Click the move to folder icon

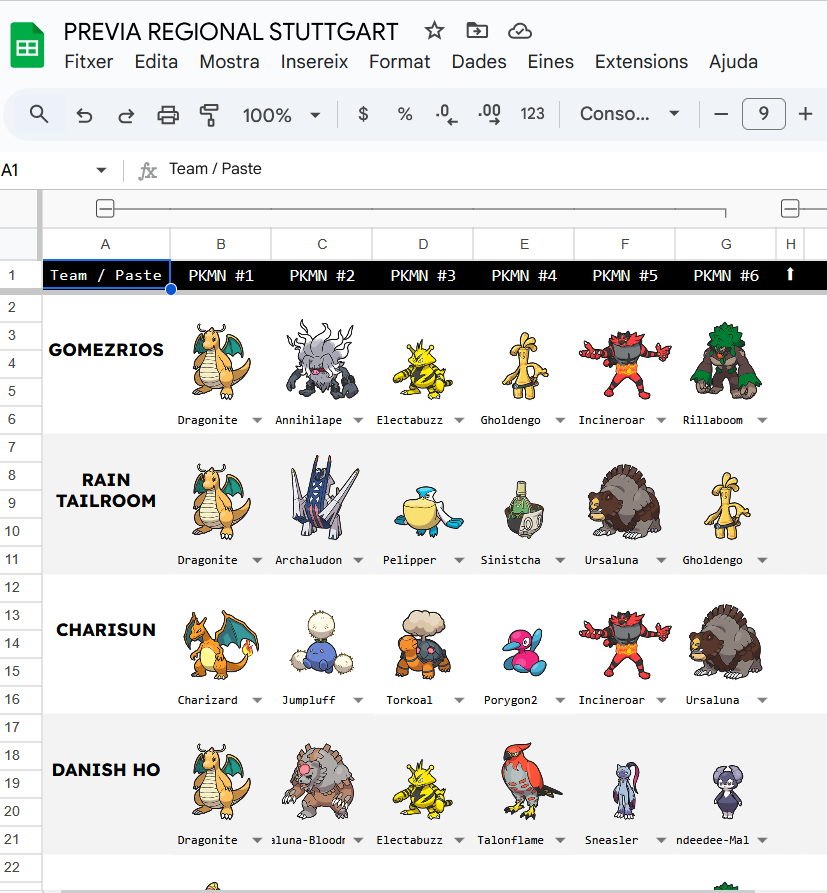477,30
